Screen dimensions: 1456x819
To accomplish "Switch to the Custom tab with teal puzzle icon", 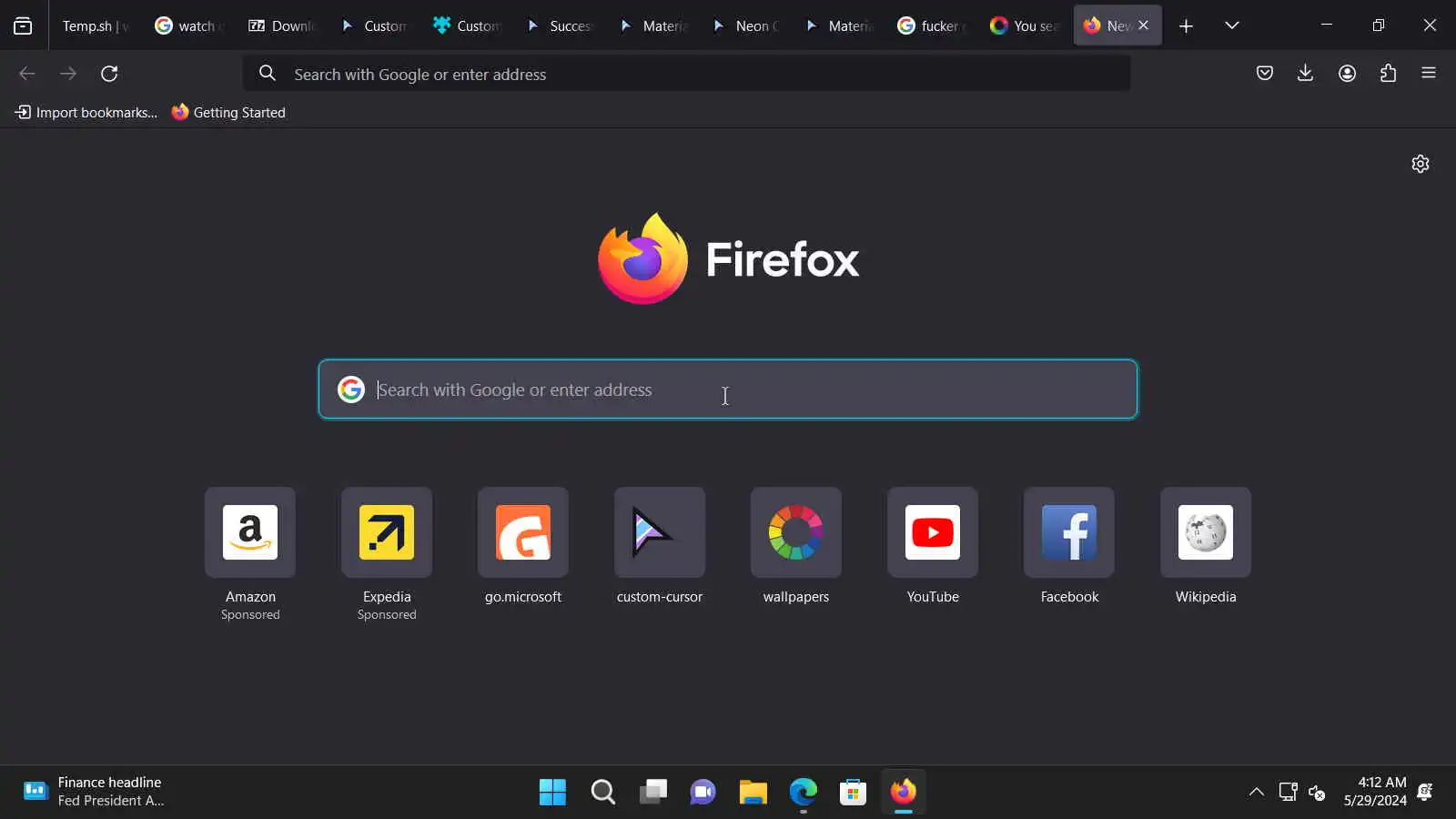I will point(467,25).
